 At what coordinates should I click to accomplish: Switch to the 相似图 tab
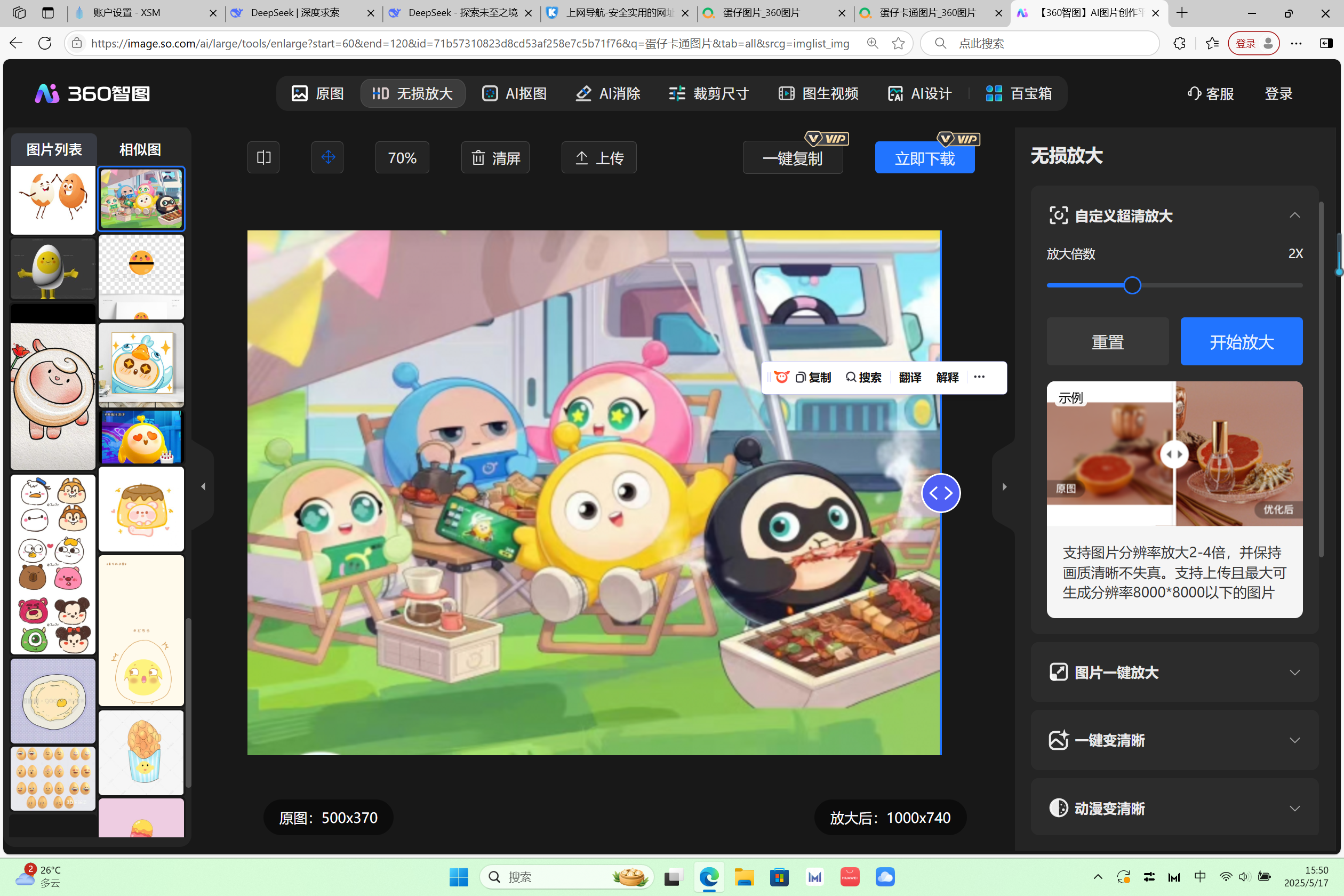pyautogui.click(x=140, y=149)
